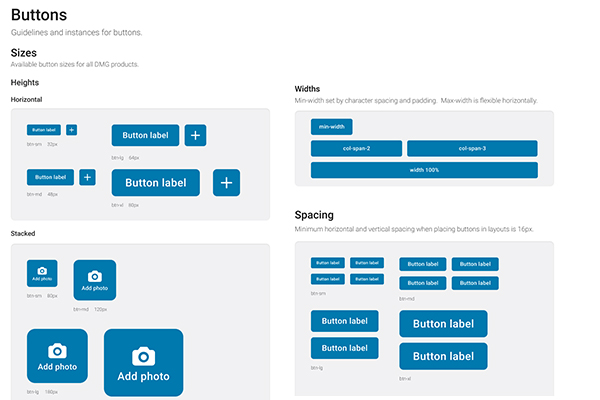Click the min-width button
This screenshot has height=400, width=600.
click(x=331, y=127)
